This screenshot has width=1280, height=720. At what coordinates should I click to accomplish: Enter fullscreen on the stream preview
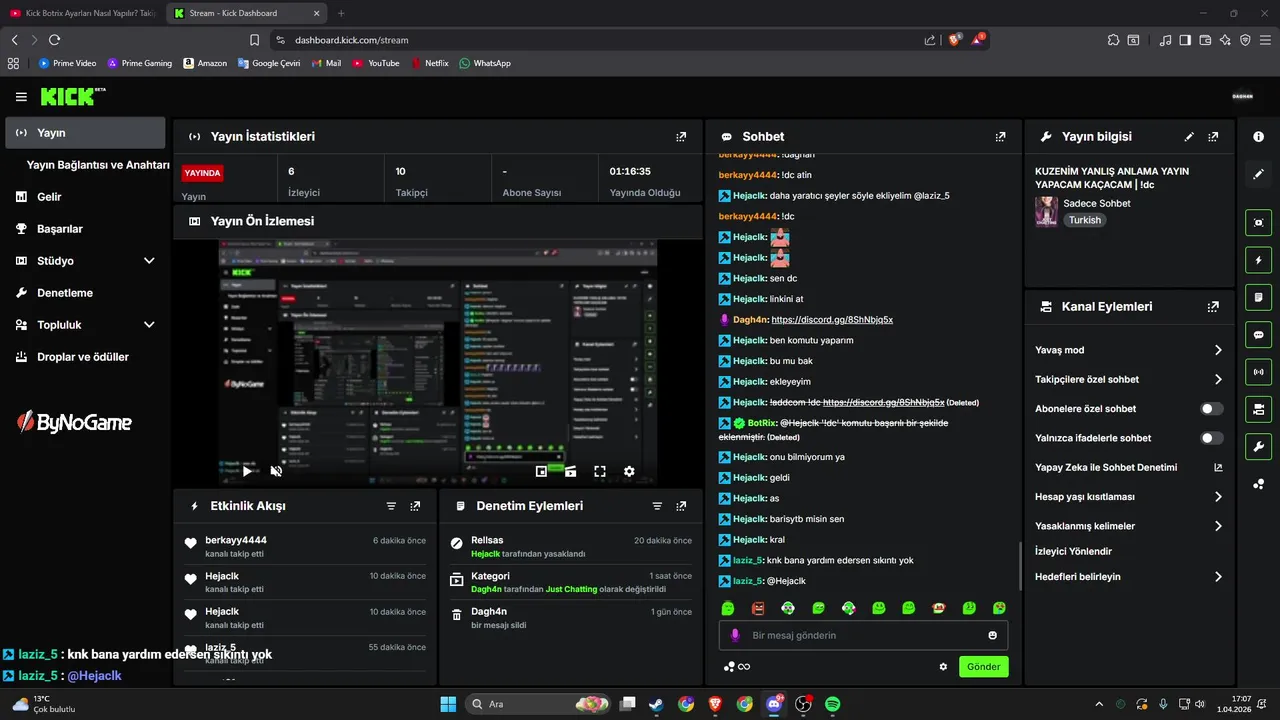tap(600, 471)
